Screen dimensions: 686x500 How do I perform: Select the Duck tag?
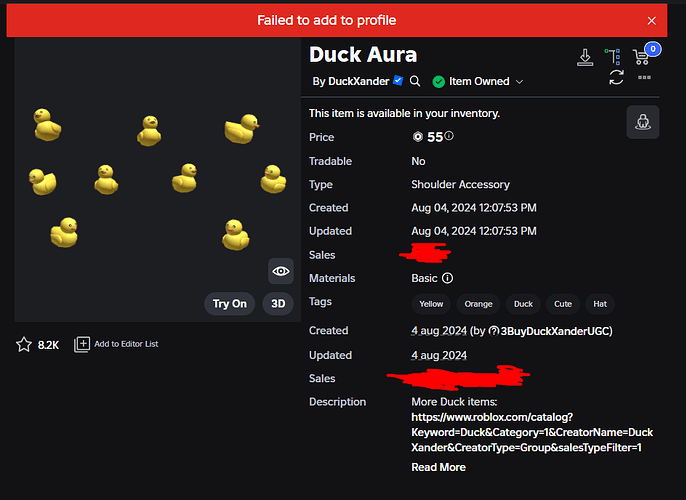[523, 304]
